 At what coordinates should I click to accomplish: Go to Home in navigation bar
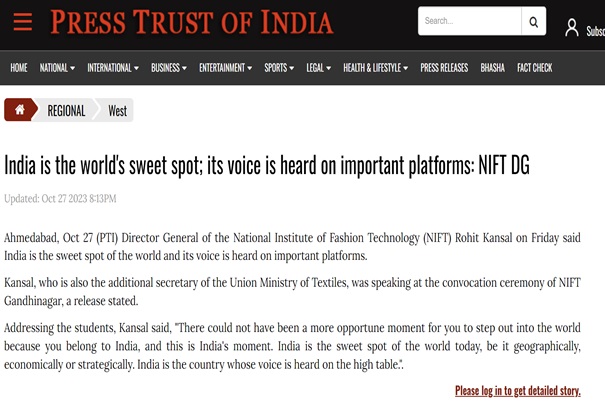[19, 68]
